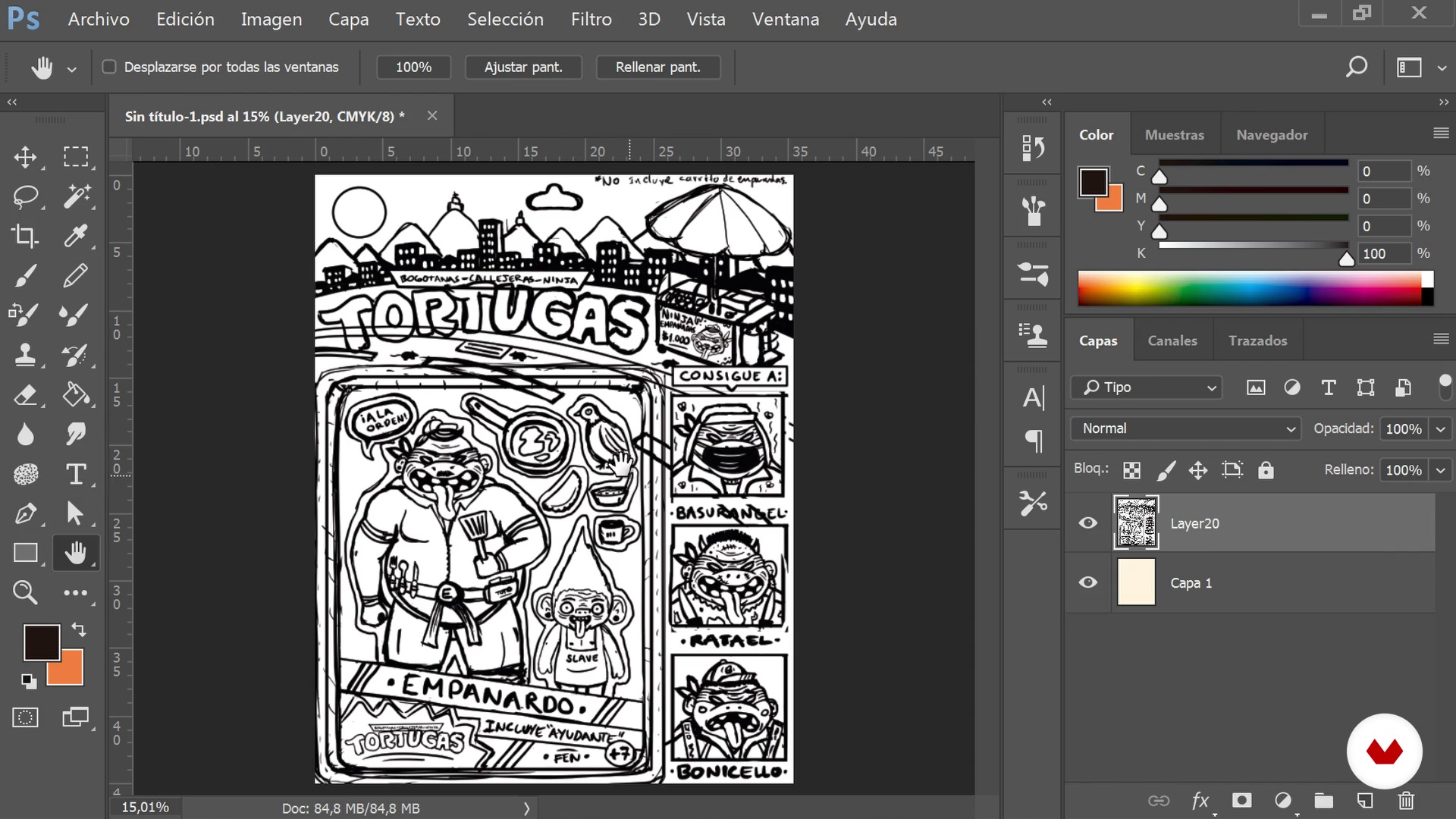The image size is (1456, 819).
Task: Hide the Capa 1 layer eye
Action: pos(1088,582)
